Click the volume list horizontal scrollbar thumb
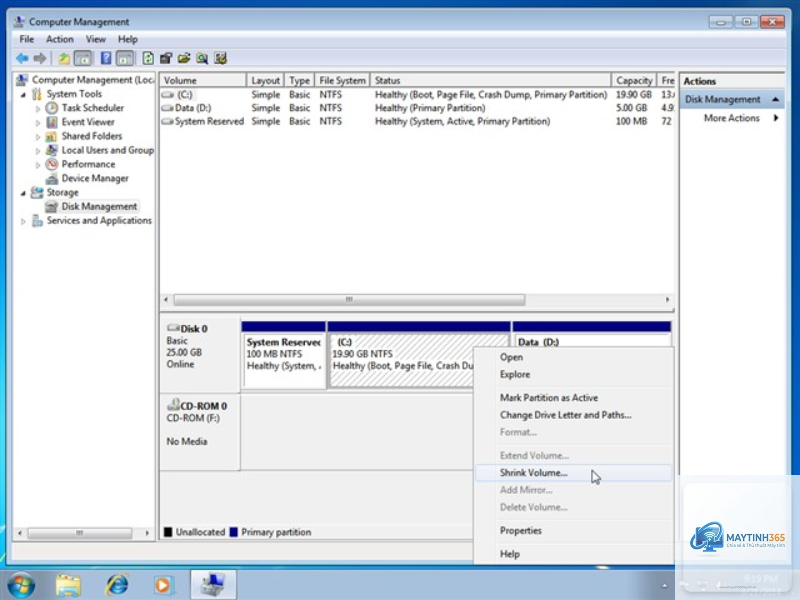The height and width of the screenshot is (600, 800). pos(349,300)
